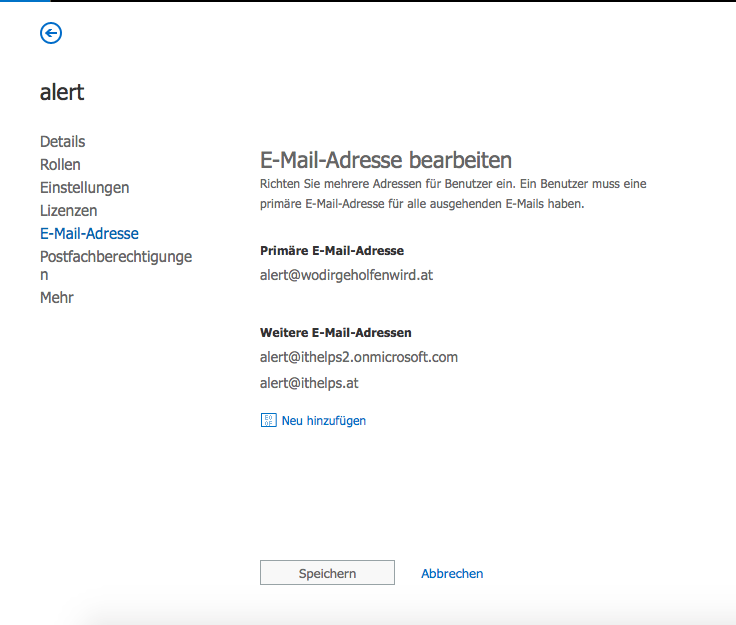
Task: Open Einstellungen in the sidebar
Action: [84, 188]
